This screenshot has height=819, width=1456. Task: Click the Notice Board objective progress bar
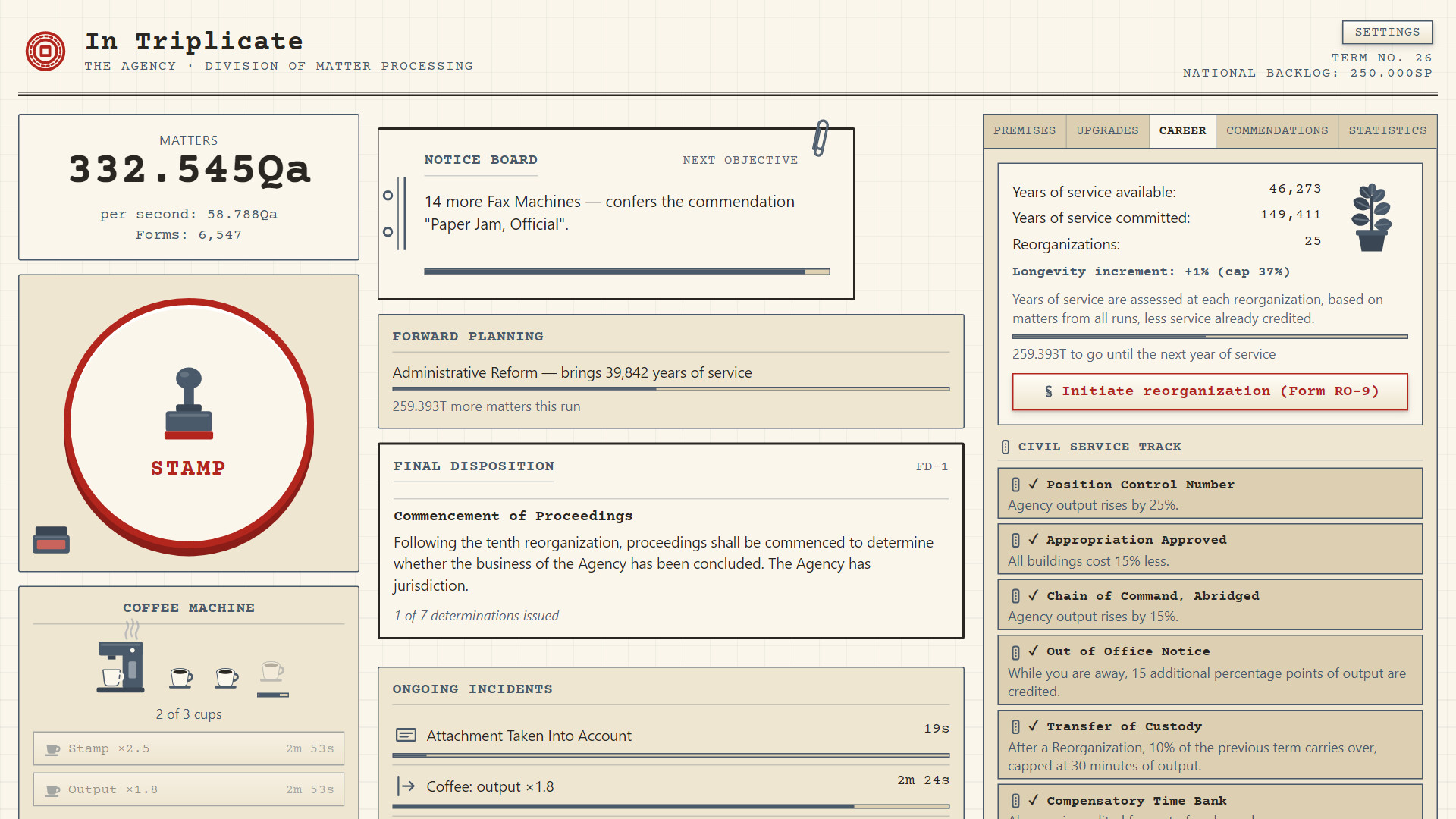point(627,271)
